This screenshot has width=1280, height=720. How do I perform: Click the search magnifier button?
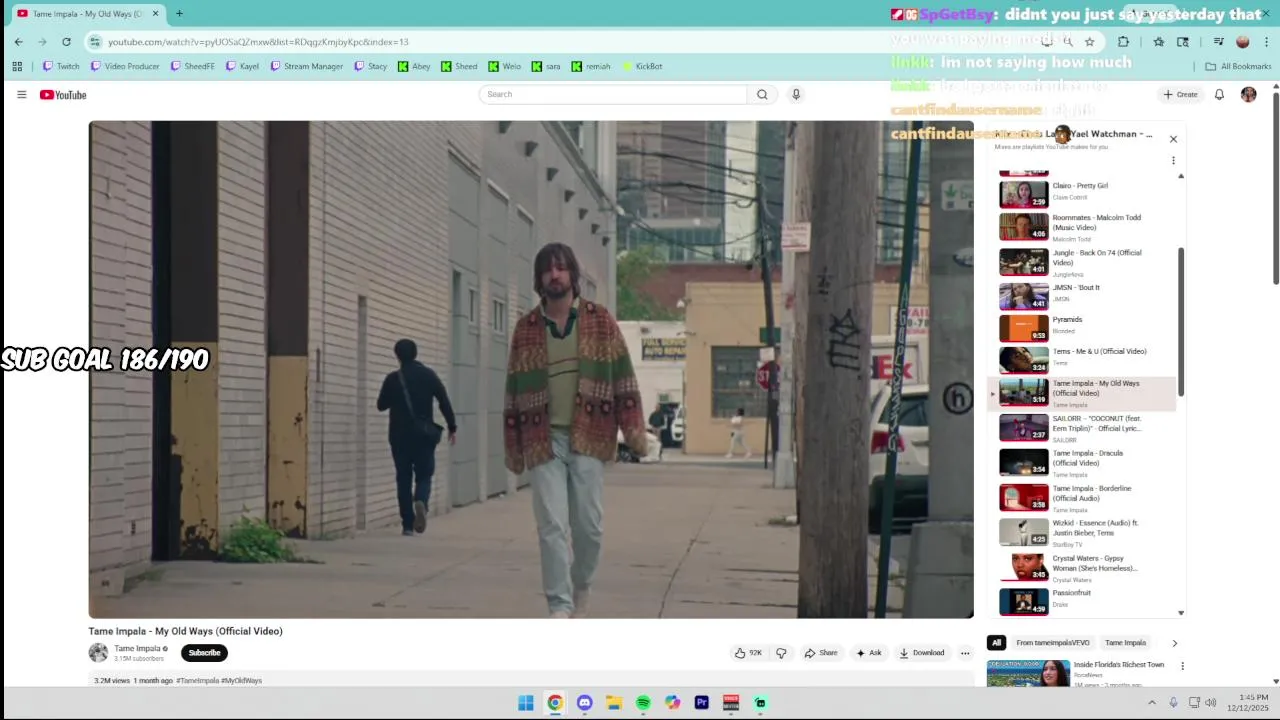pyautogui.click(x=762, y=94)
